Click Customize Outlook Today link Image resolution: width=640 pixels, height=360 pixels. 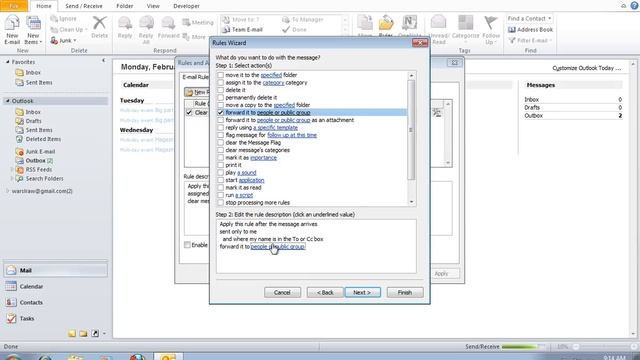pos(587,68)
